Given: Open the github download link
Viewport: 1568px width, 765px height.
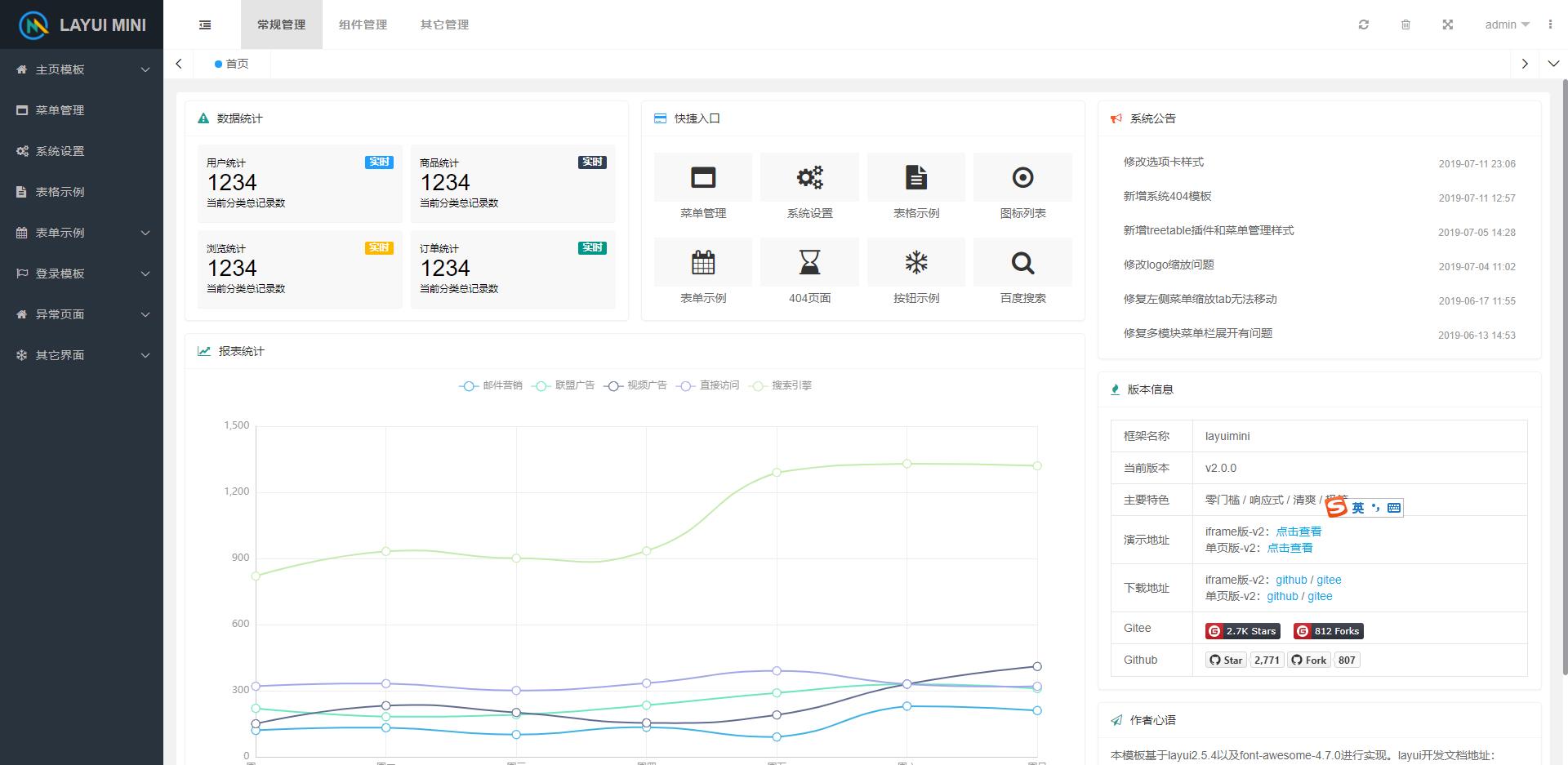Looking at the screenshot, I should coord(1290,580).
